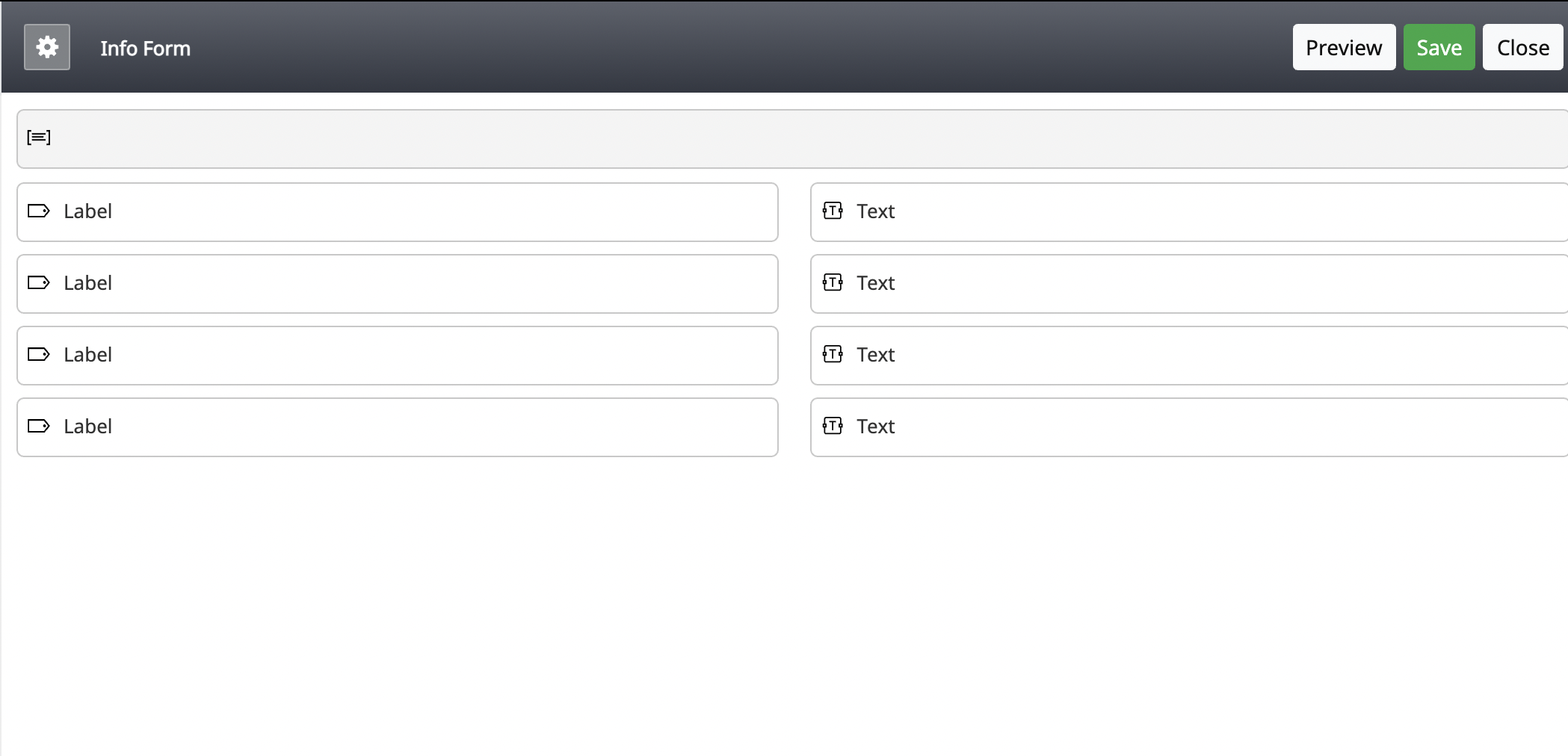
Task: Click the first Label tag icon
Action: [x=39, y=211]
